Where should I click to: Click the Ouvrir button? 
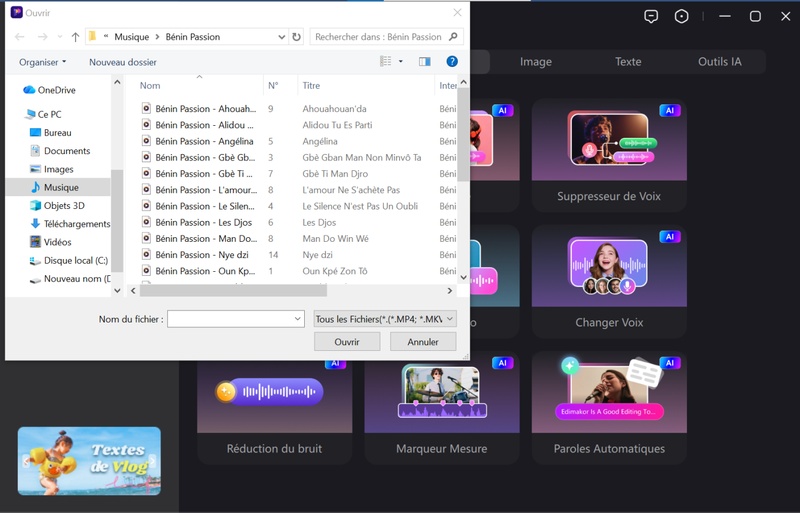(x=347, y=342)
